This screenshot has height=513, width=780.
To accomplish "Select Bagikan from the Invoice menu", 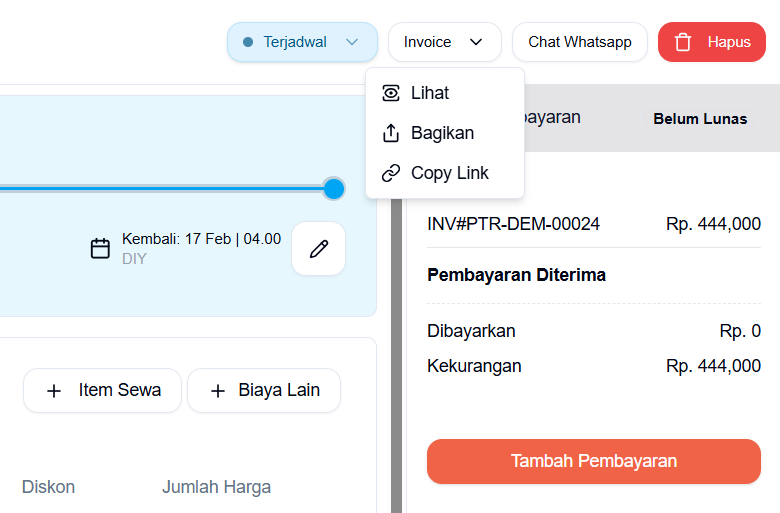I will tap(442, 133).
